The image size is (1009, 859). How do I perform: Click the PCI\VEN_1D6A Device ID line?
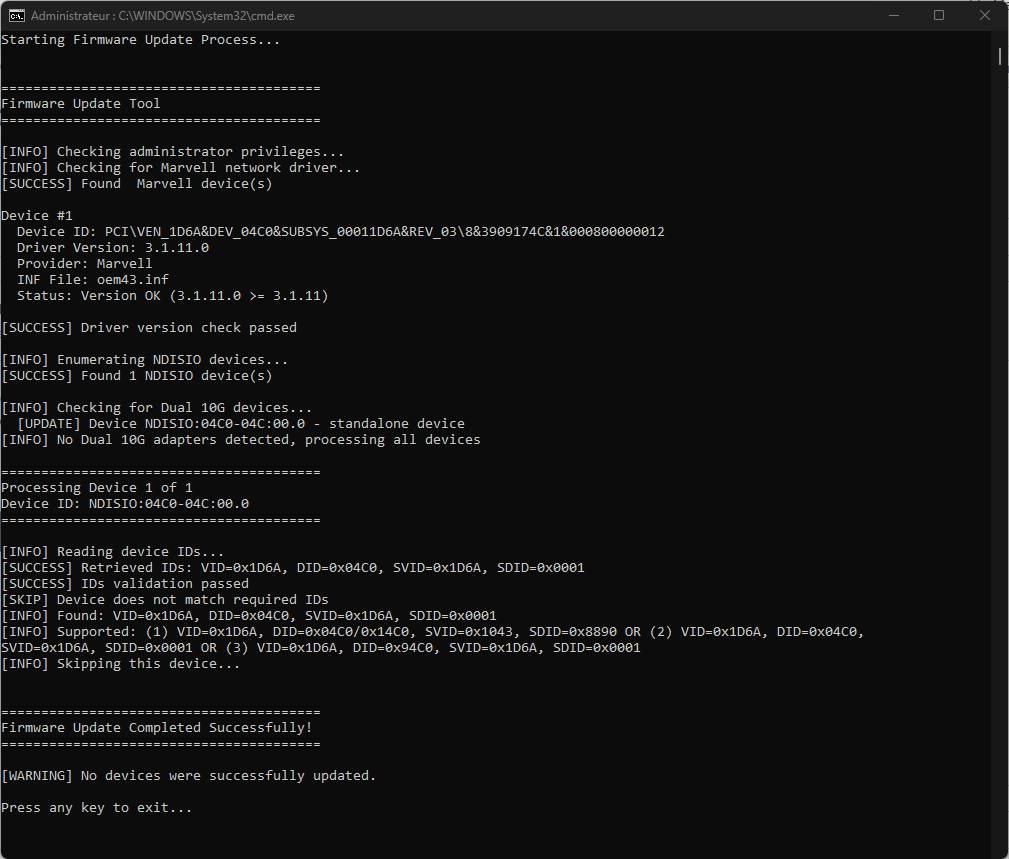[340, 231]
